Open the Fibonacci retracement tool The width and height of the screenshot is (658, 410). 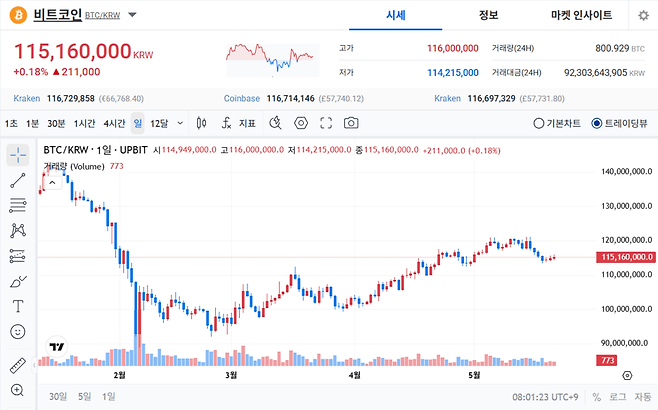click(18, 206)
